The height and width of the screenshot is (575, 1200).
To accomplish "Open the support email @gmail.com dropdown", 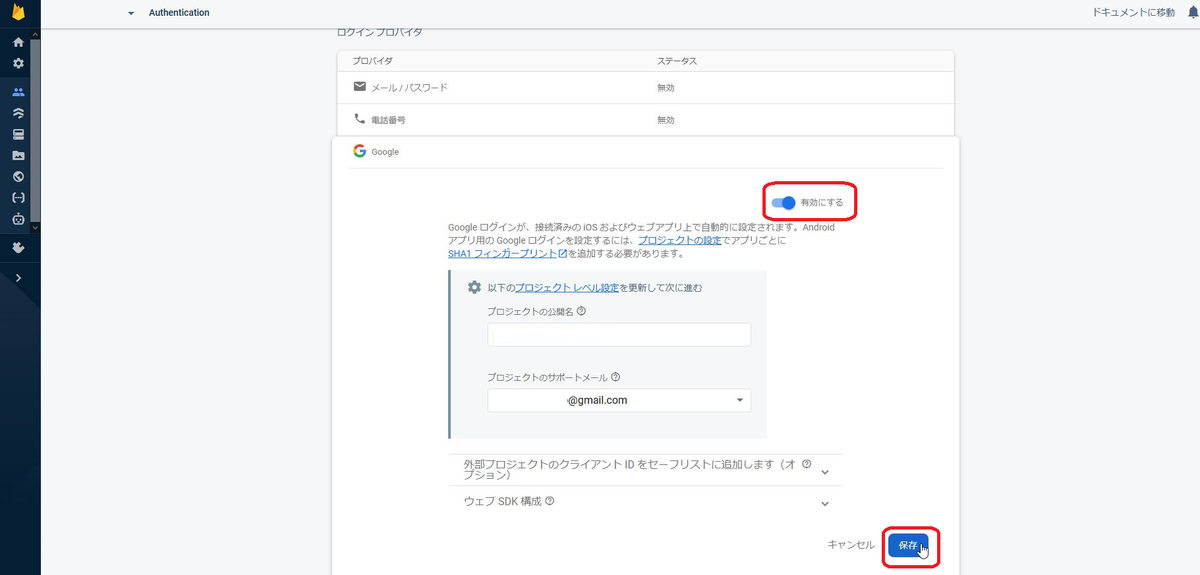I will (619, 400).
